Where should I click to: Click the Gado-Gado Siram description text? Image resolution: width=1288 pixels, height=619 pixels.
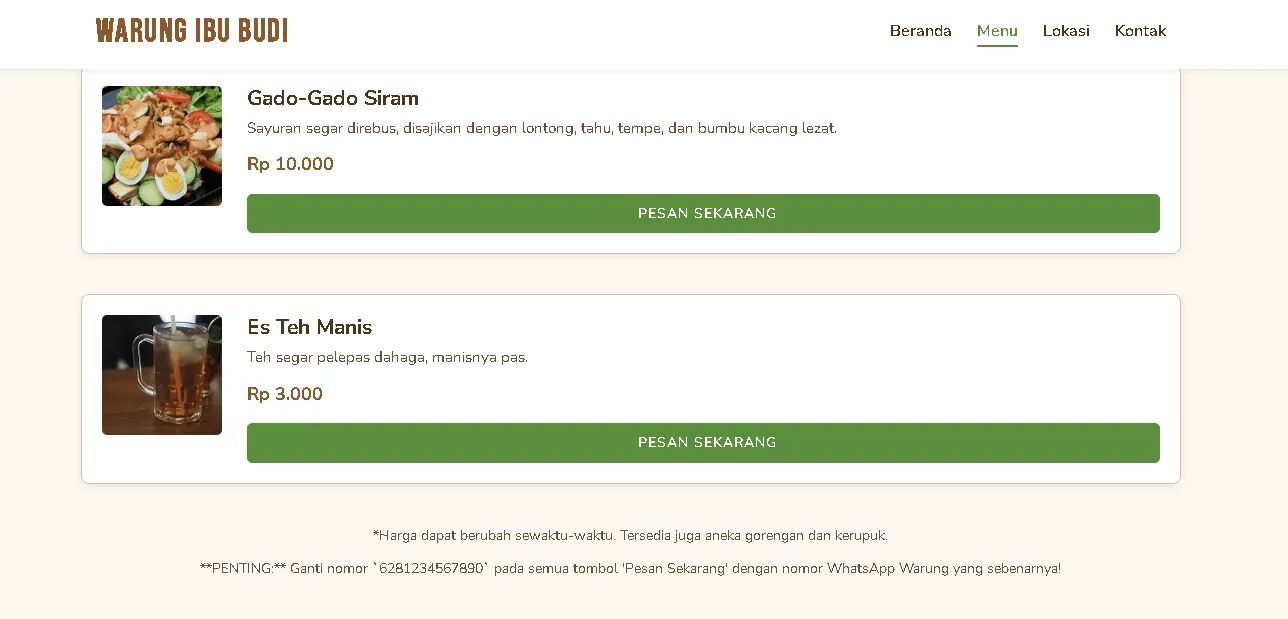click(542, 128)
